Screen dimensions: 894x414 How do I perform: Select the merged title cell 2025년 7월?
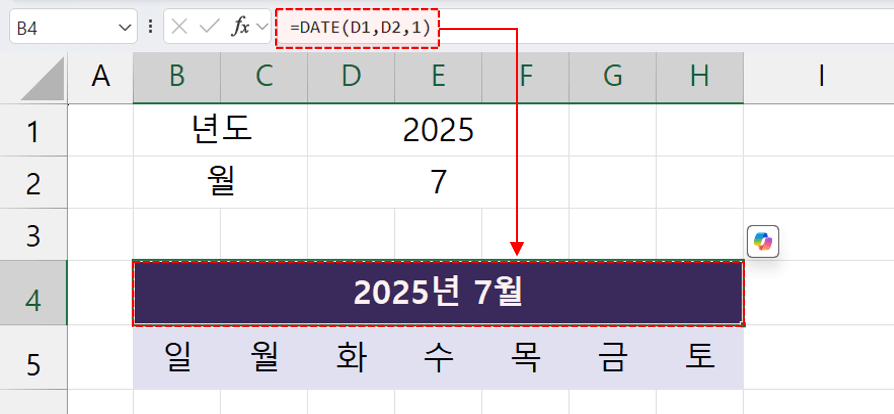coord(438,293)
